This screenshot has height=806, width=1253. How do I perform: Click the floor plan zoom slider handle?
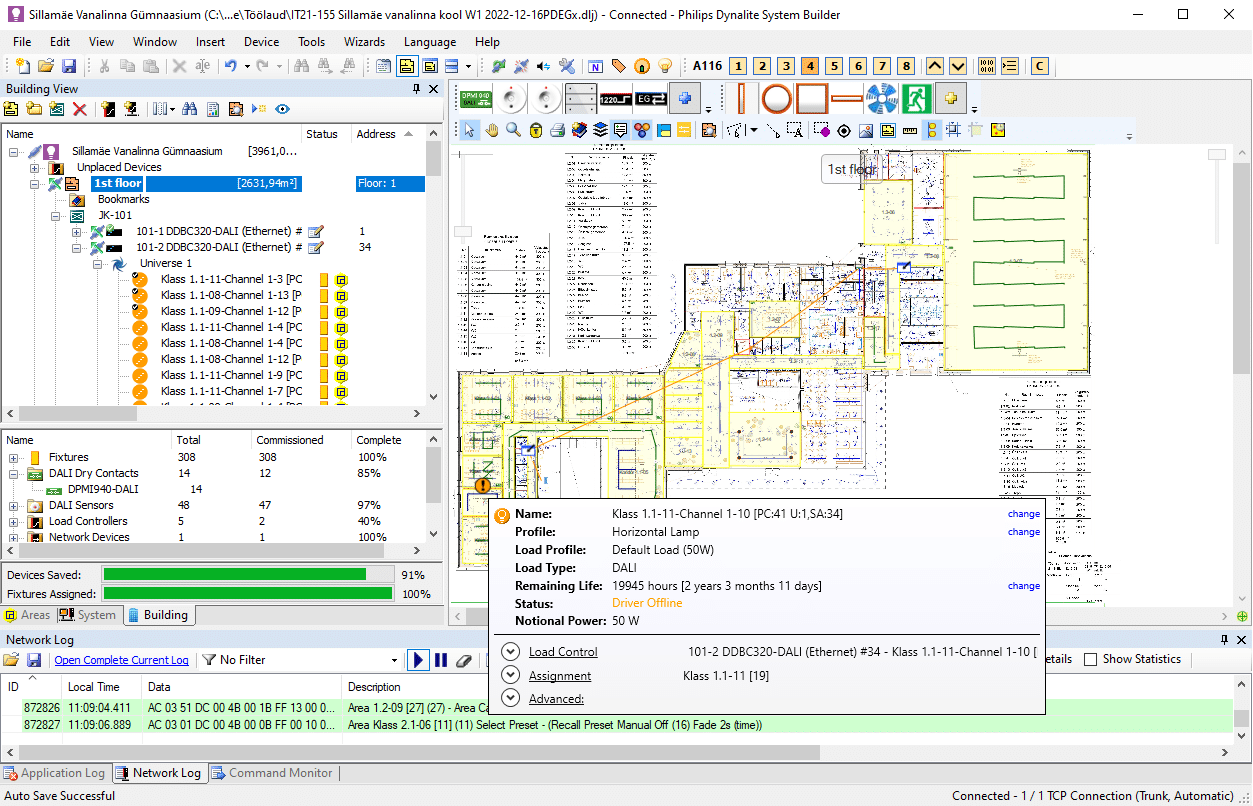pyautogui.click(x=1216, y=154)
